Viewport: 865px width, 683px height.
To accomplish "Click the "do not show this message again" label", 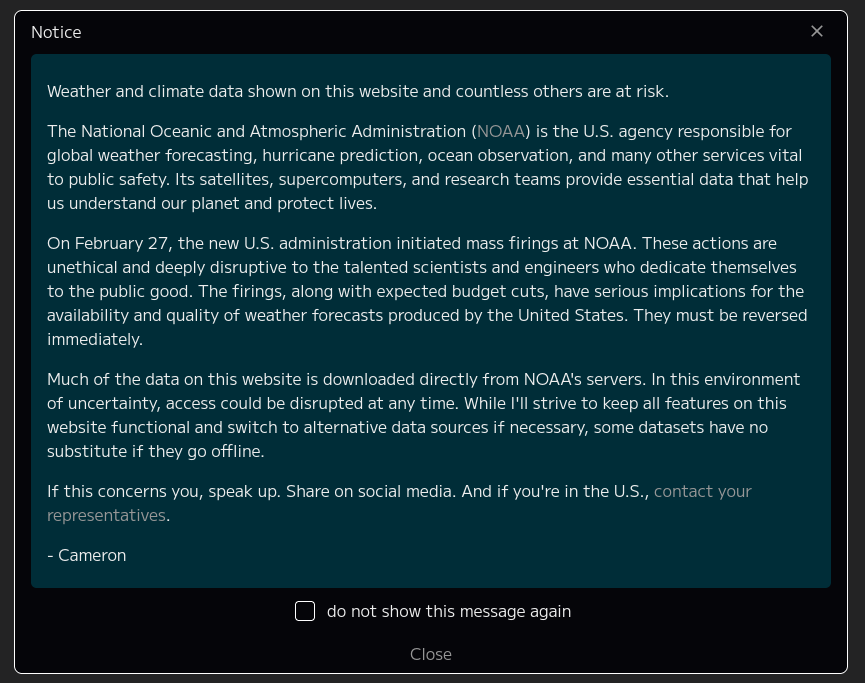I will (x=448, y=611).
